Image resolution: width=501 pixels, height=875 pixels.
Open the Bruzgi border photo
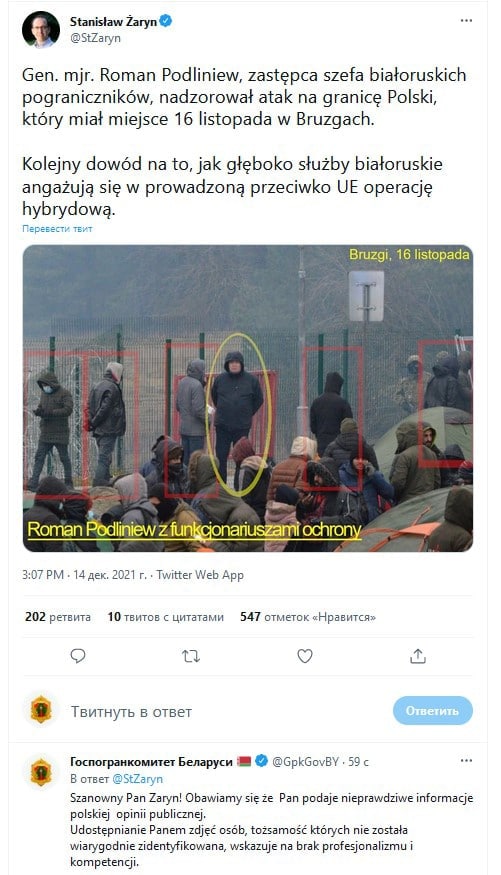point(248,398)
